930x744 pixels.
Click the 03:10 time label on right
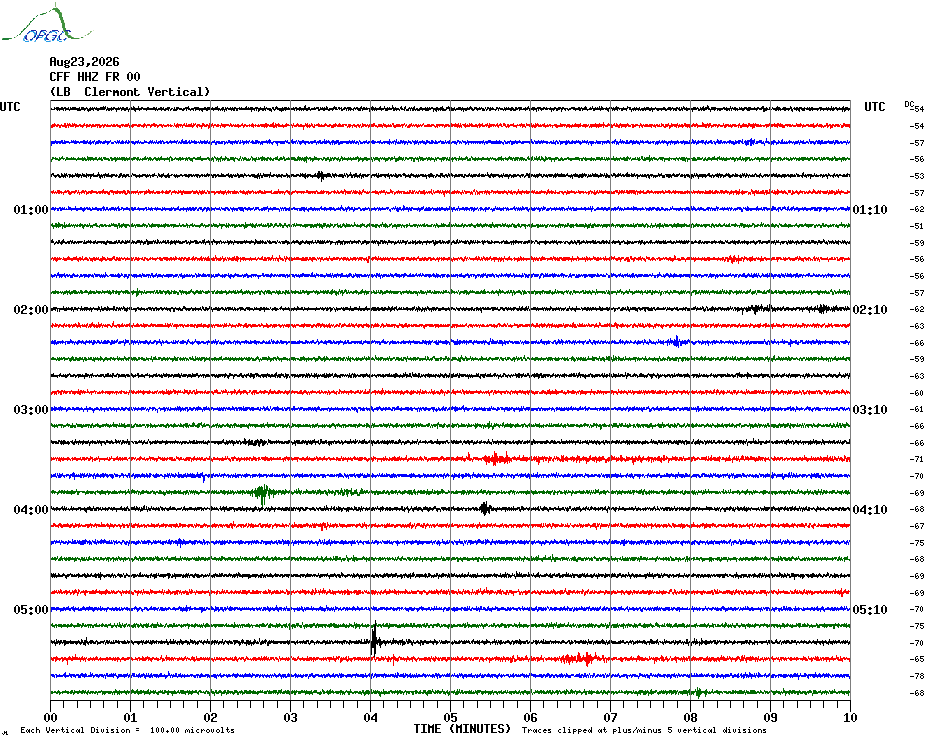tap(870, 410)
